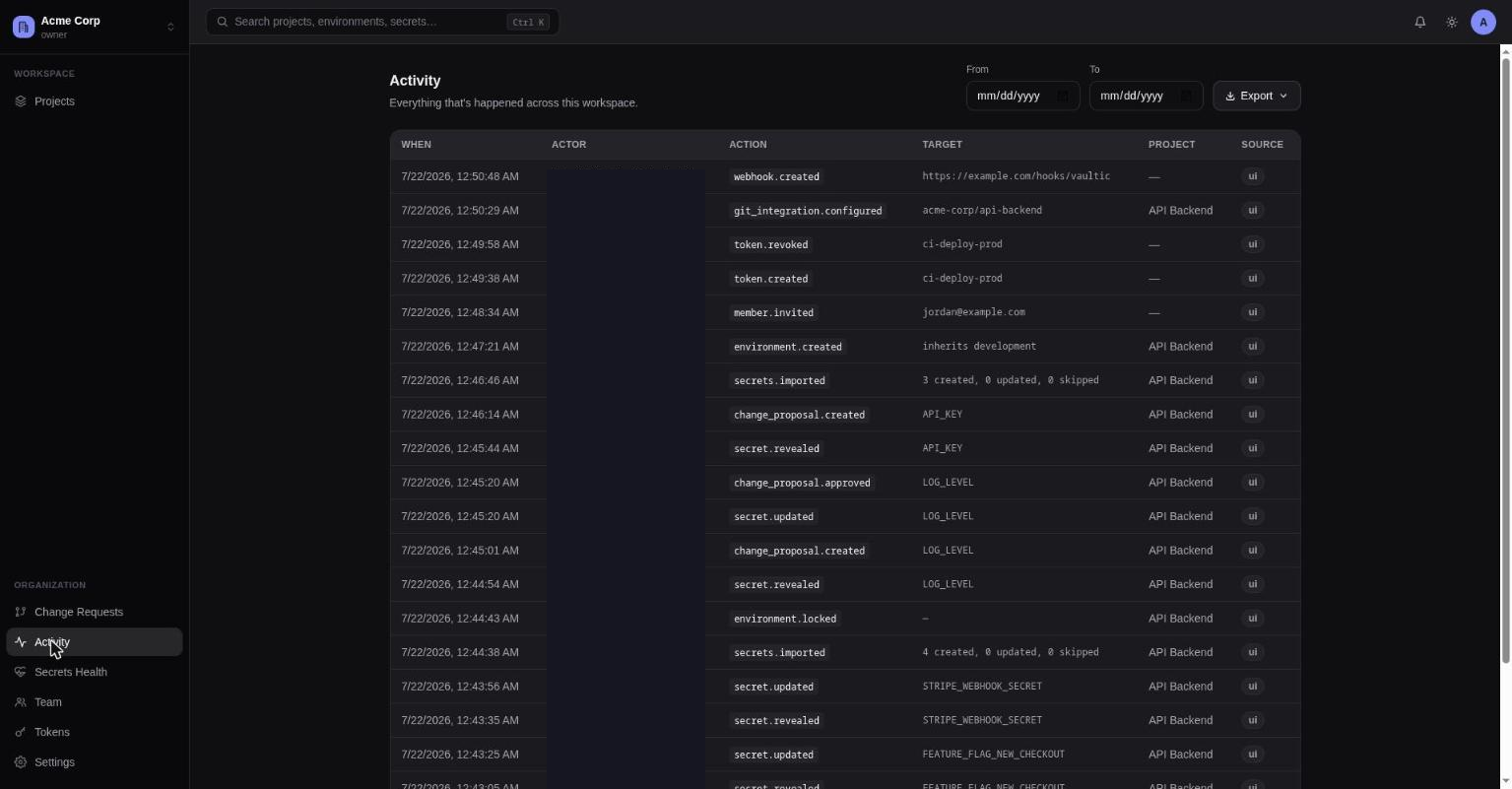
Task: Click the To date input field
Action: (x=1146, y=96)
